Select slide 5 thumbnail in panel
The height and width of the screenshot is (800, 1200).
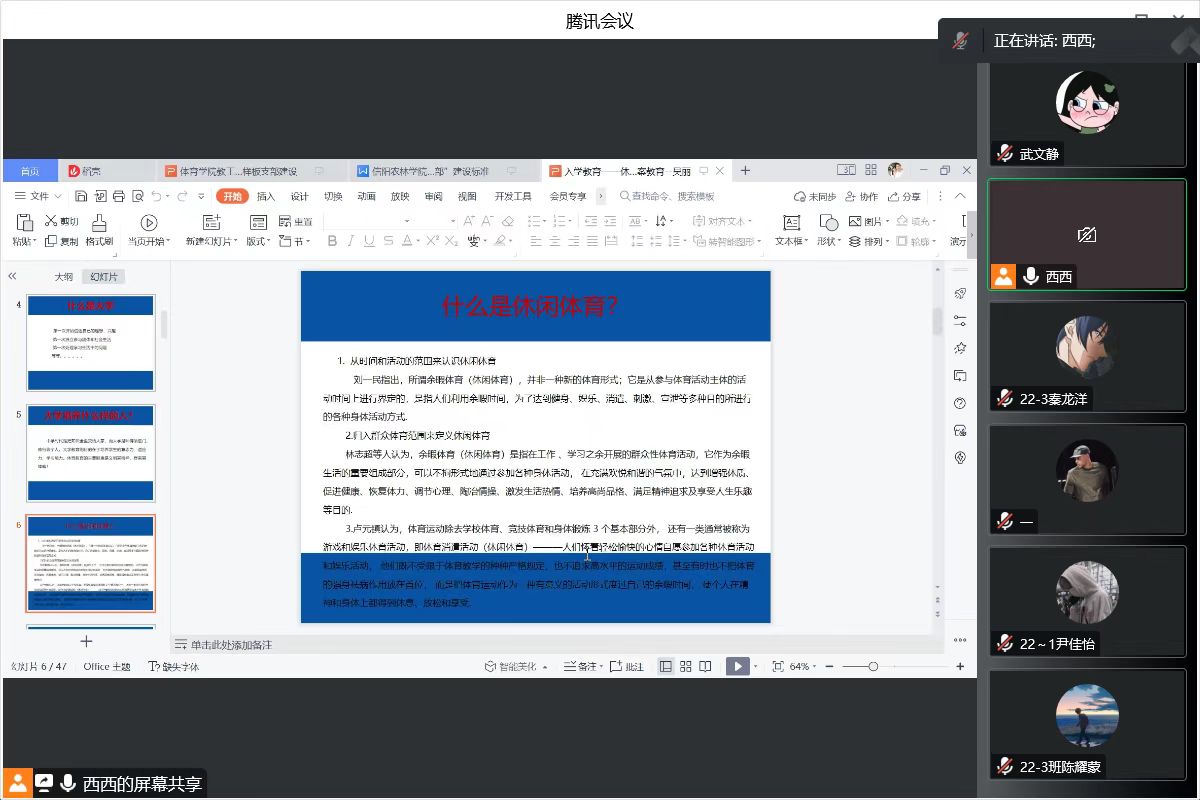coord(91,454)
